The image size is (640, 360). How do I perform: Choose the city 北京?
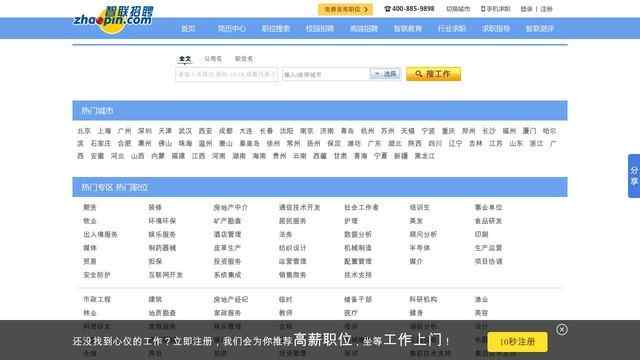coord(84,131)
